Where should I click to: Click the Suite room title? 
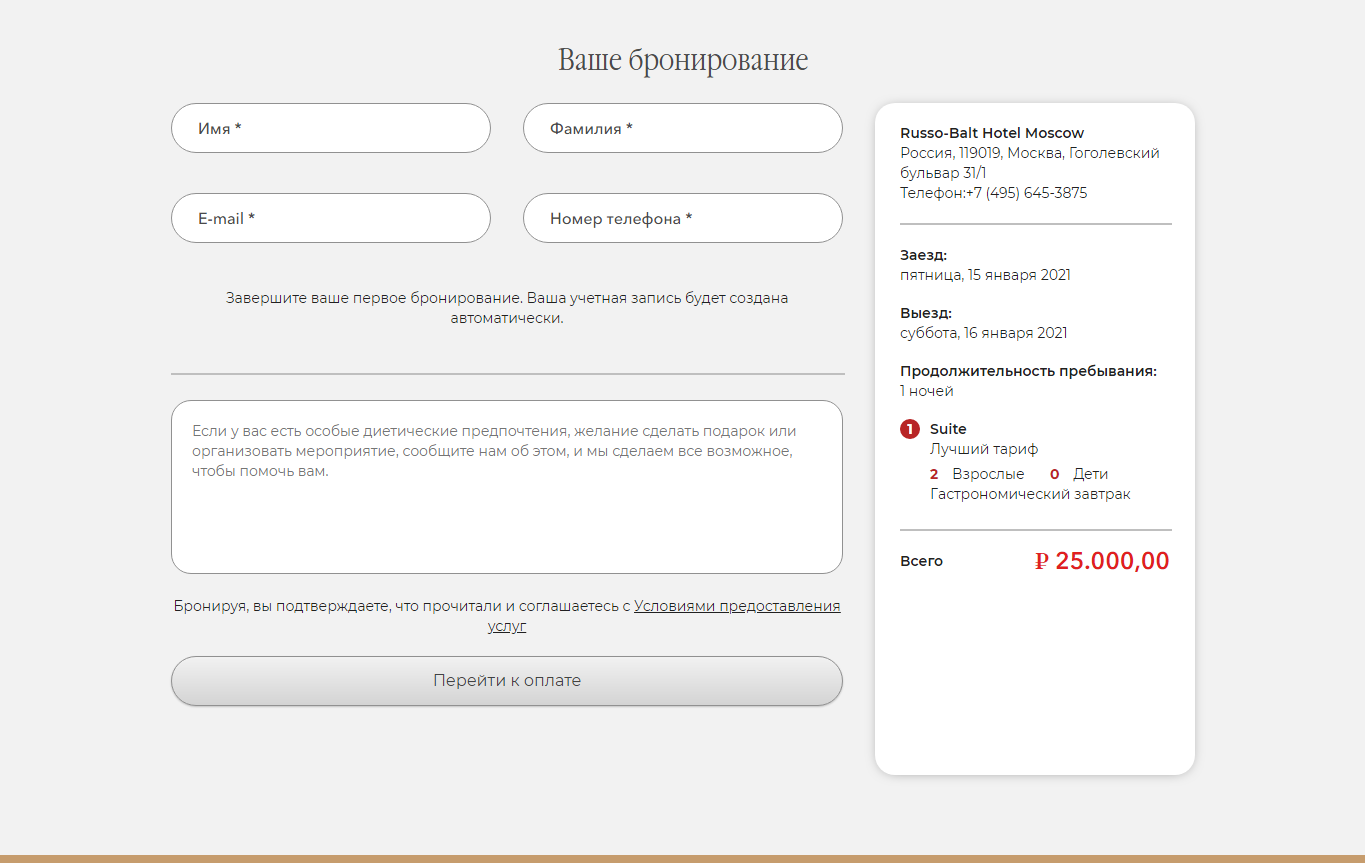[x=948, y=429]
